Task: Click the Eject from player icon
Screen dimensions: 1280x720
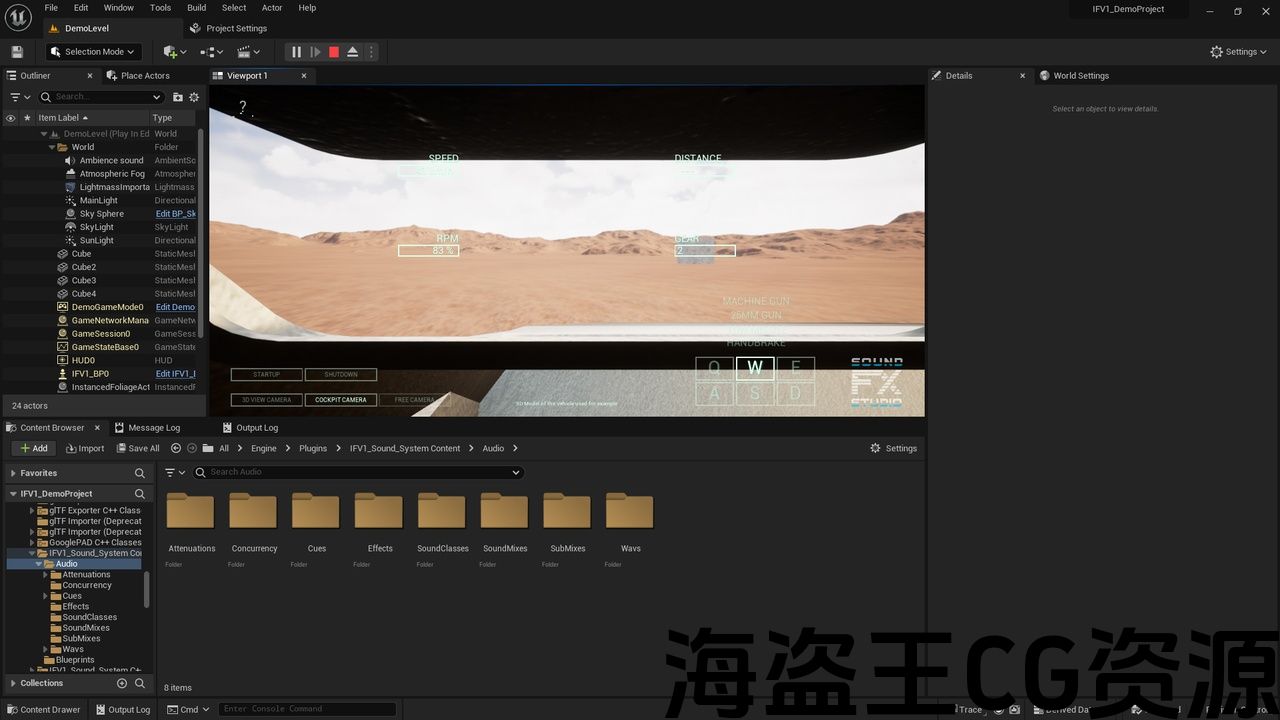Action: click(353, 52)
